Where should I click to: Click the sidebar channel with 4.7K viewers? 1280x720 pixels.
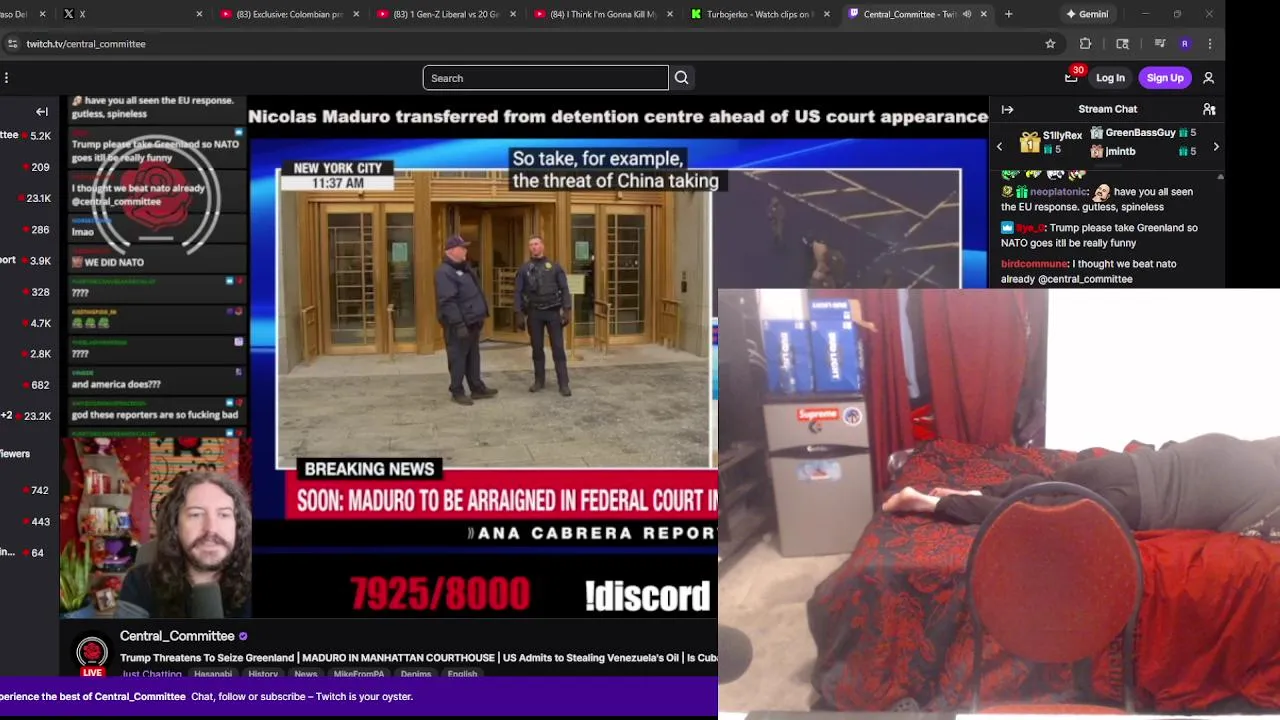click(30, 323)
